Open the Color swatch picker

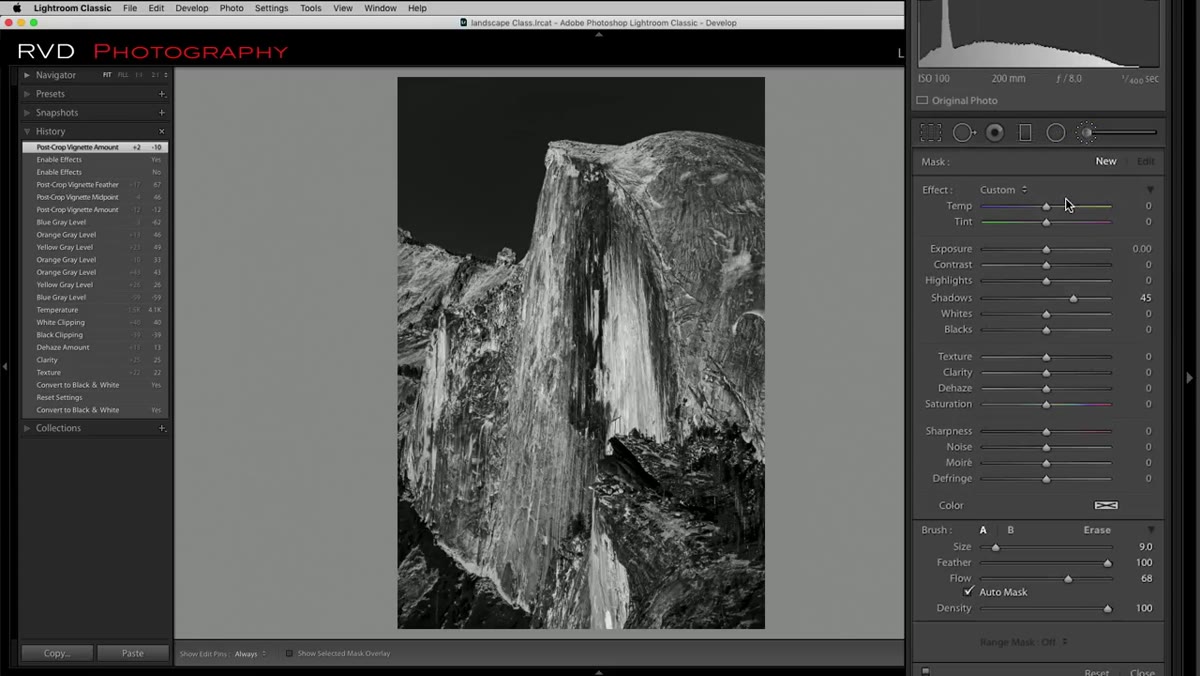pyautogui.click(x=1106, y=505)
